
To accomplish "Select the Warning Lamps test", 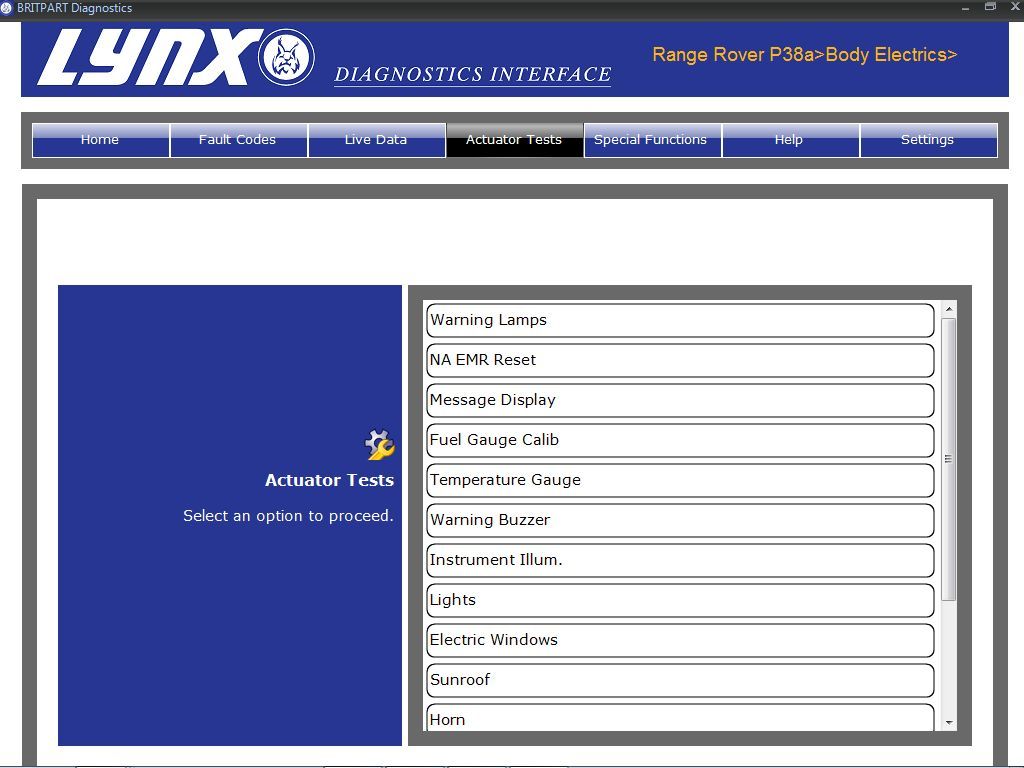I will pos(680,320).
